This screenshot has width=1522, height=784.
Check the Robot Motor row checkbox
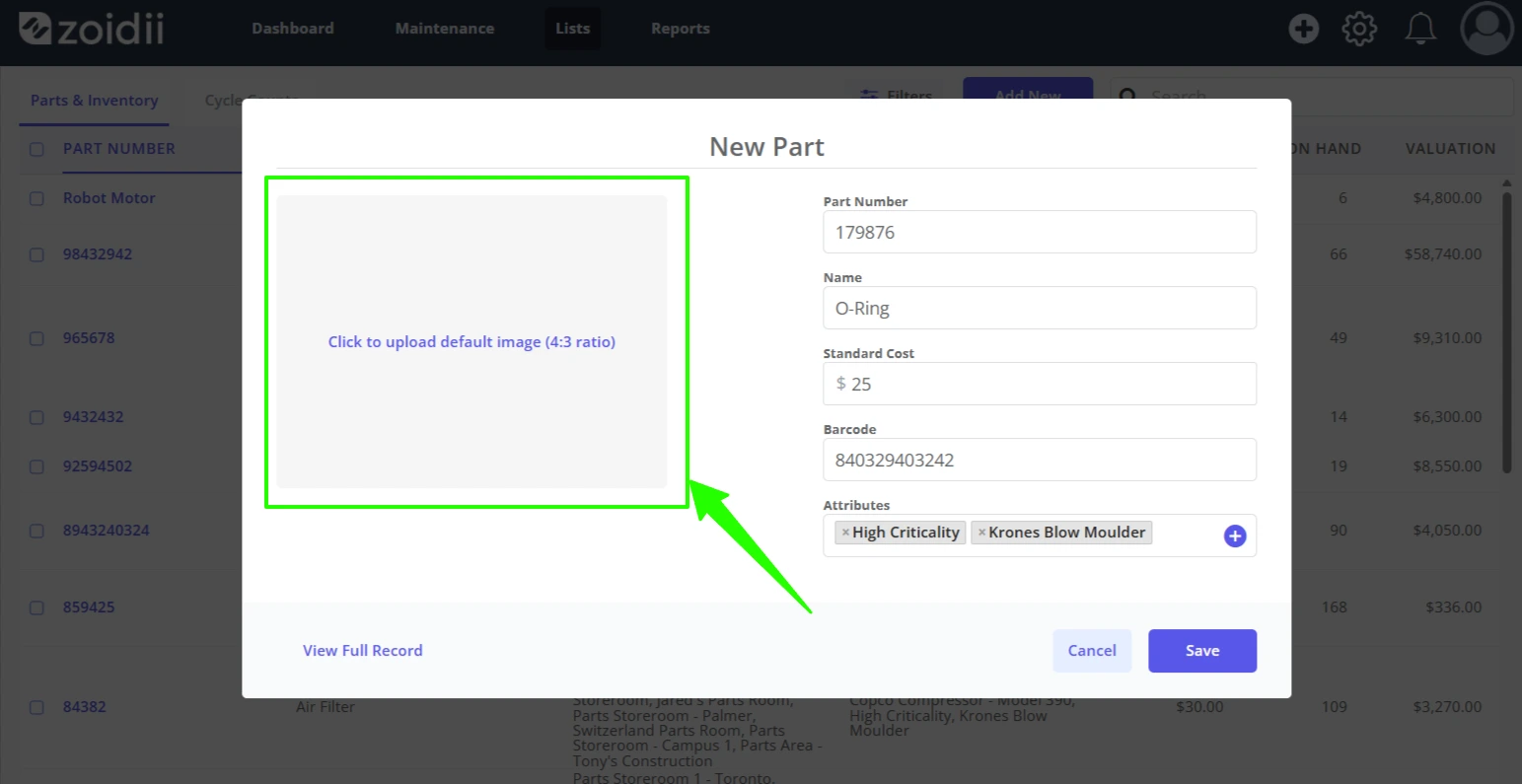coord(36,198)
